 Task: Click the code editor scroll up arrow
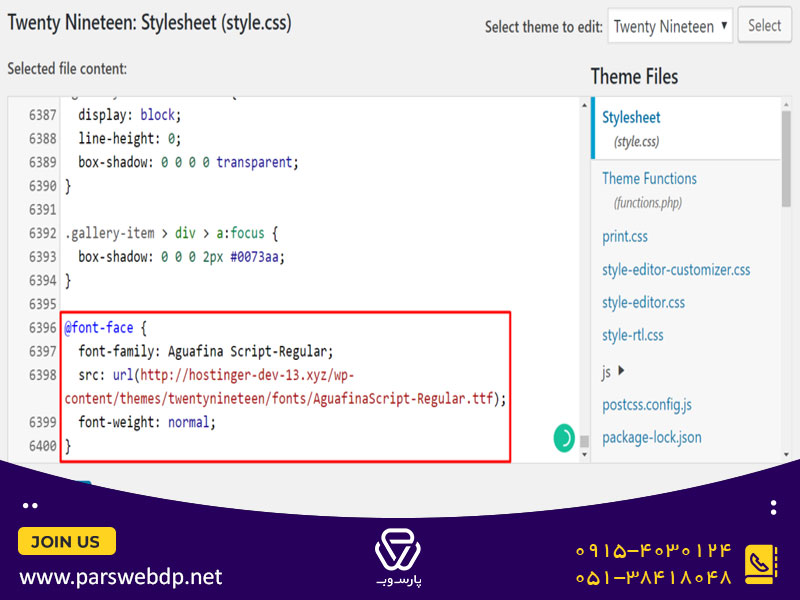coord(584,105)
